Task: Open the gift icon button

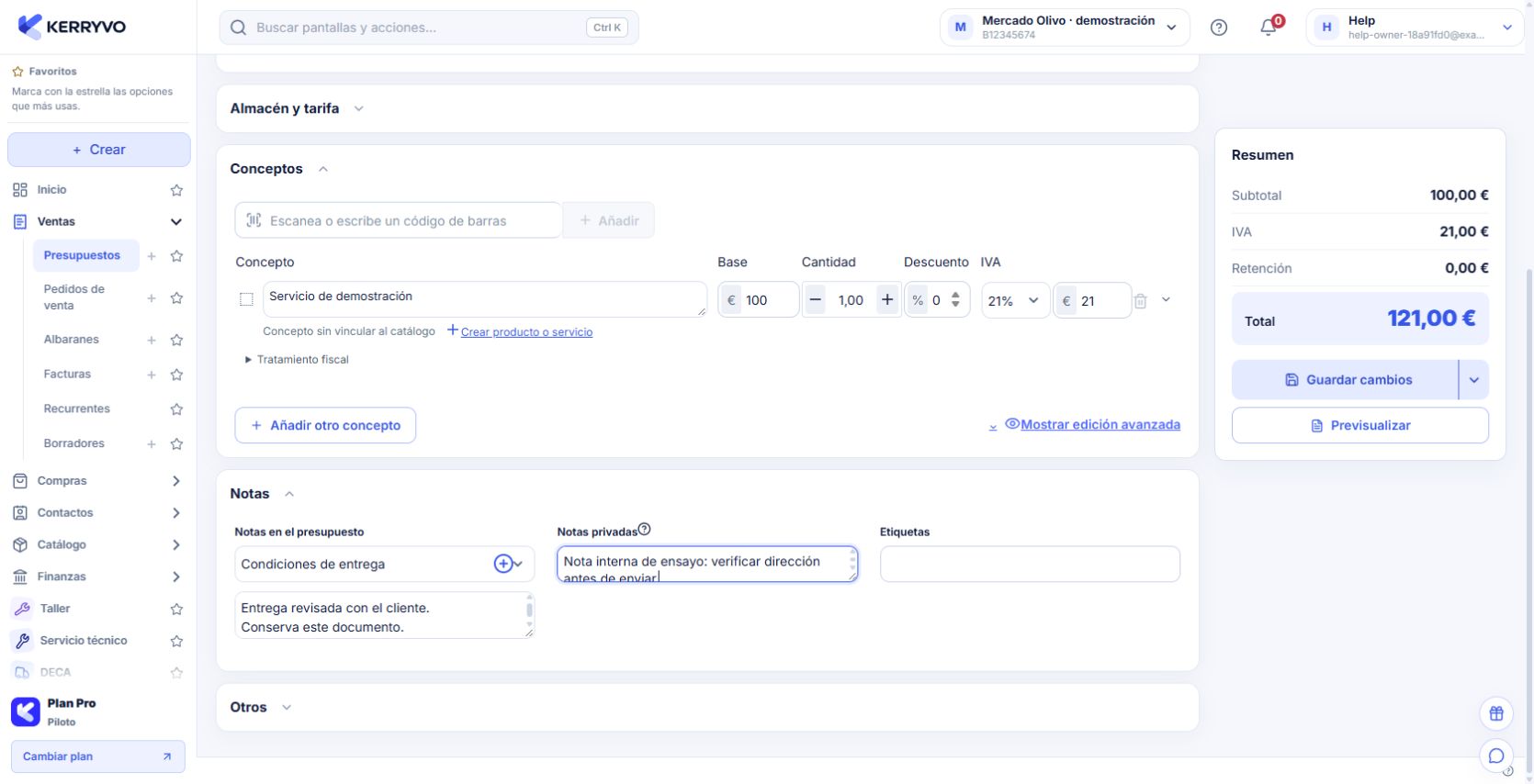Action: pos(1496,713)
